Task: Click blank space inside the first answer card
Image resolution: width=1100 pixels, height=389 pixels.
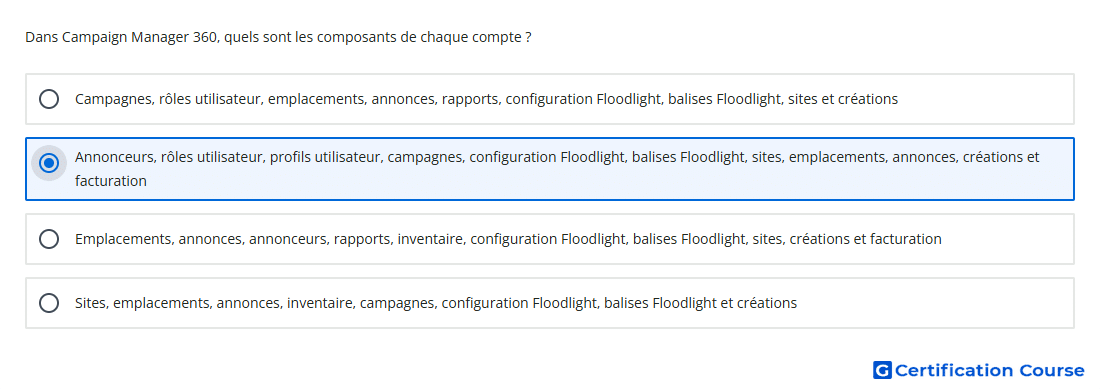Action: point(986,99)
